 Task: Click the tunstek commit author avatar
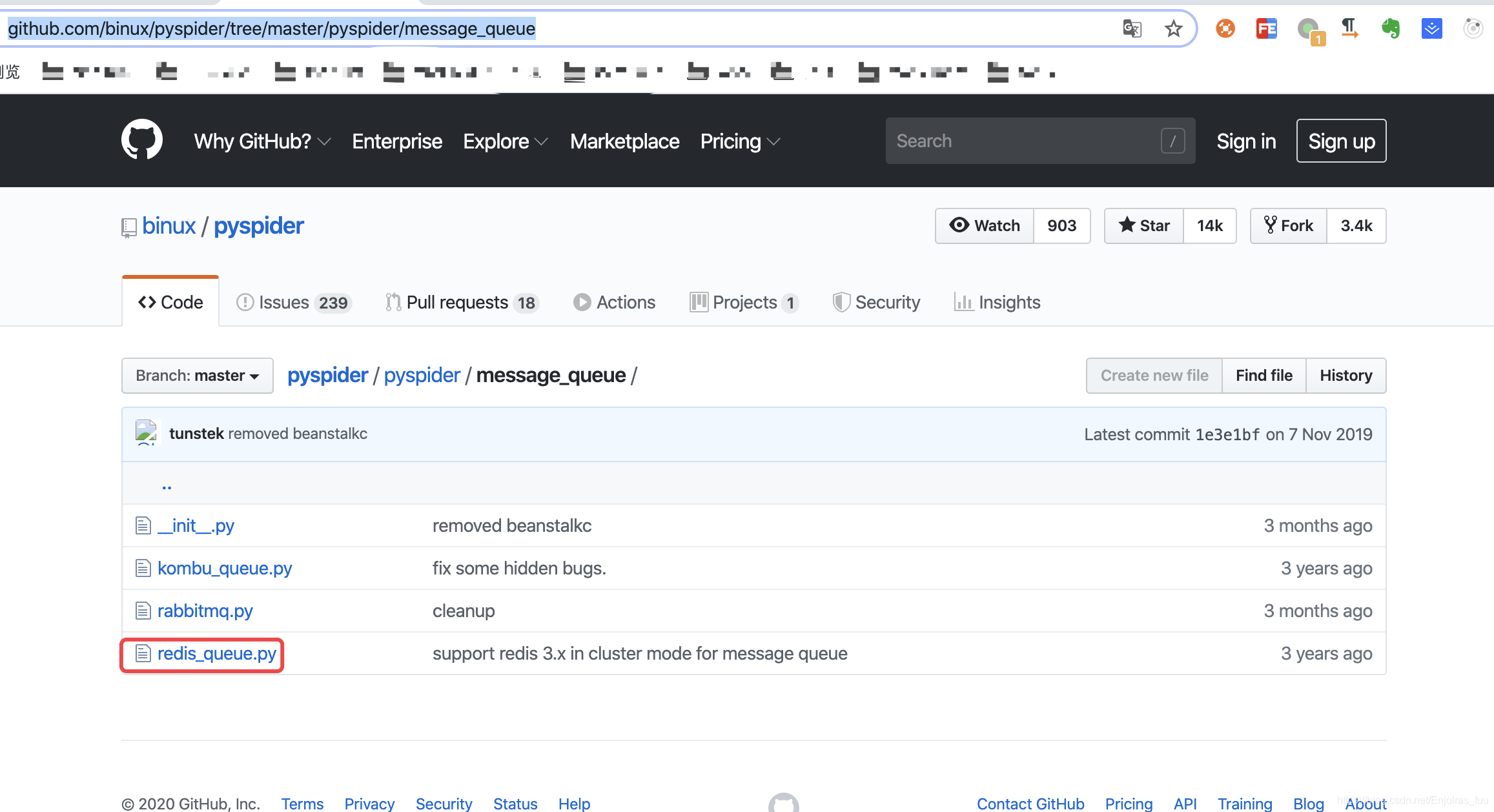pos(147,432)
